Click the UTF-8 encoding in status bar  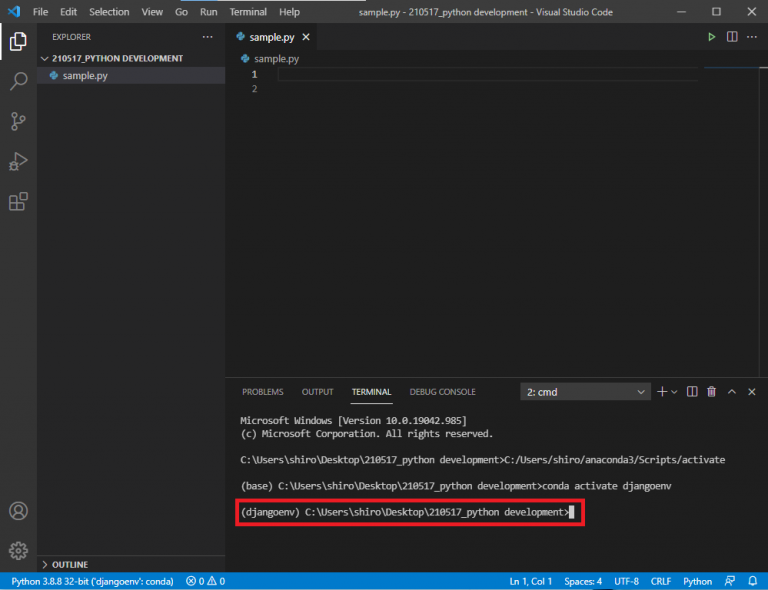[627, 581]
